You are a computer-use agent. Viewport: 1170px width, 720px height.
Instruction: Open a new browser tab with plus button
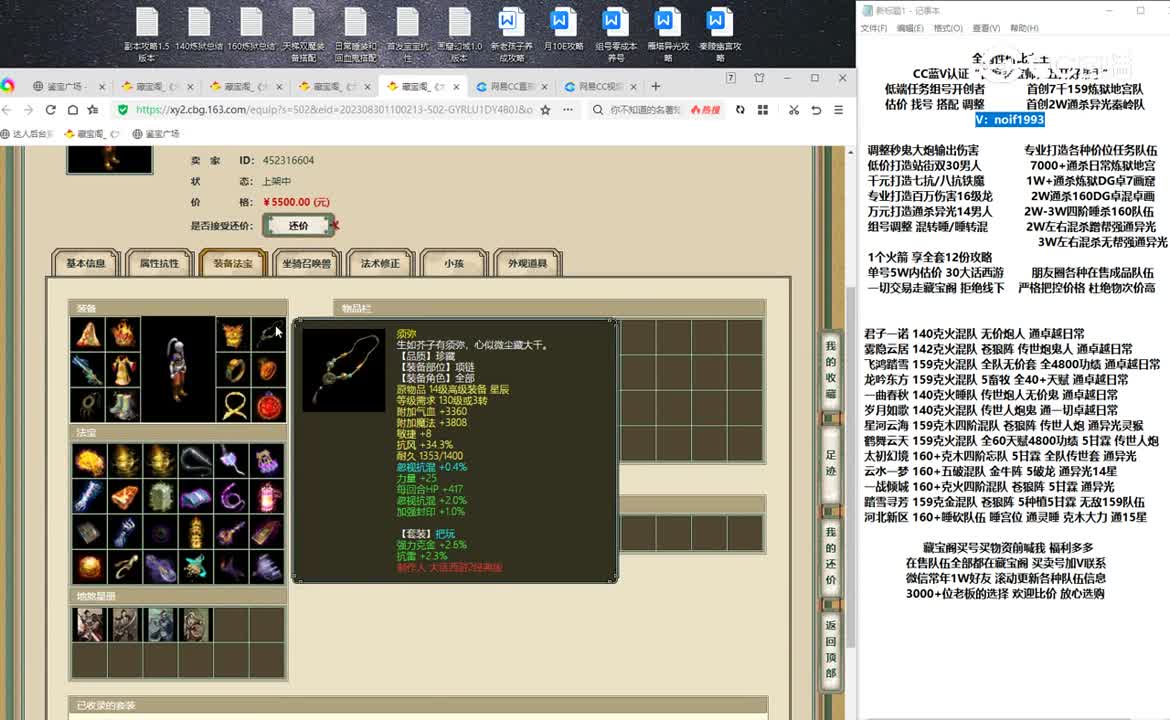[656, 87]
